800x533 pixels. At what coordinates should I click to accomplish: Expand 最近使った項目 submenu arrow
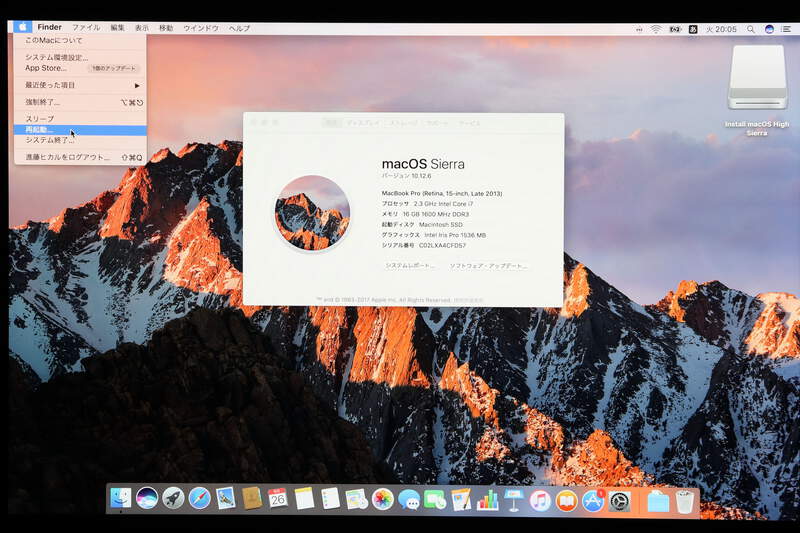click(137, 86)
